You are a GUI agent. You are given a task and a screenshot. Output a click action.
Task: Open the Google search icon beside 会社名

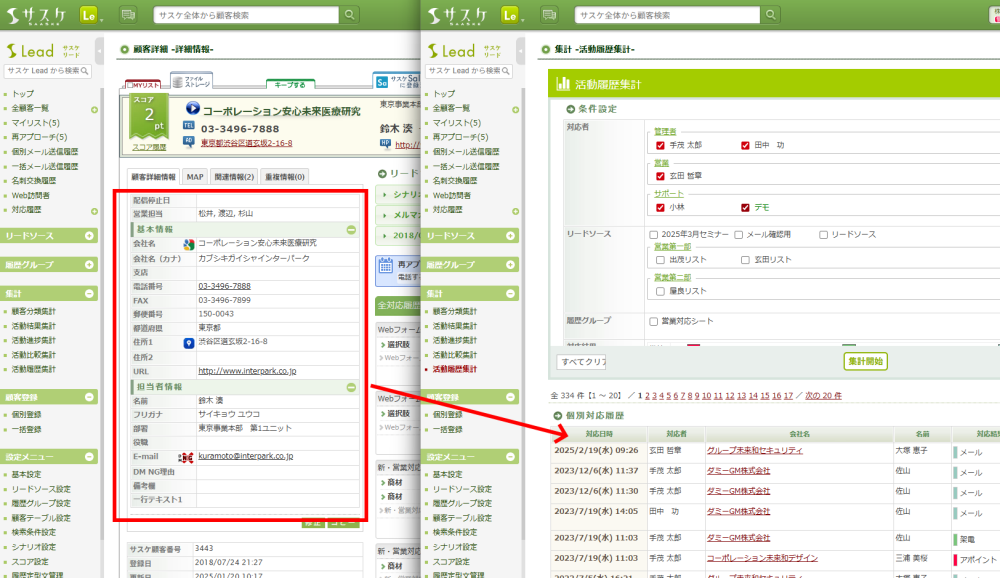pos(188,243)
